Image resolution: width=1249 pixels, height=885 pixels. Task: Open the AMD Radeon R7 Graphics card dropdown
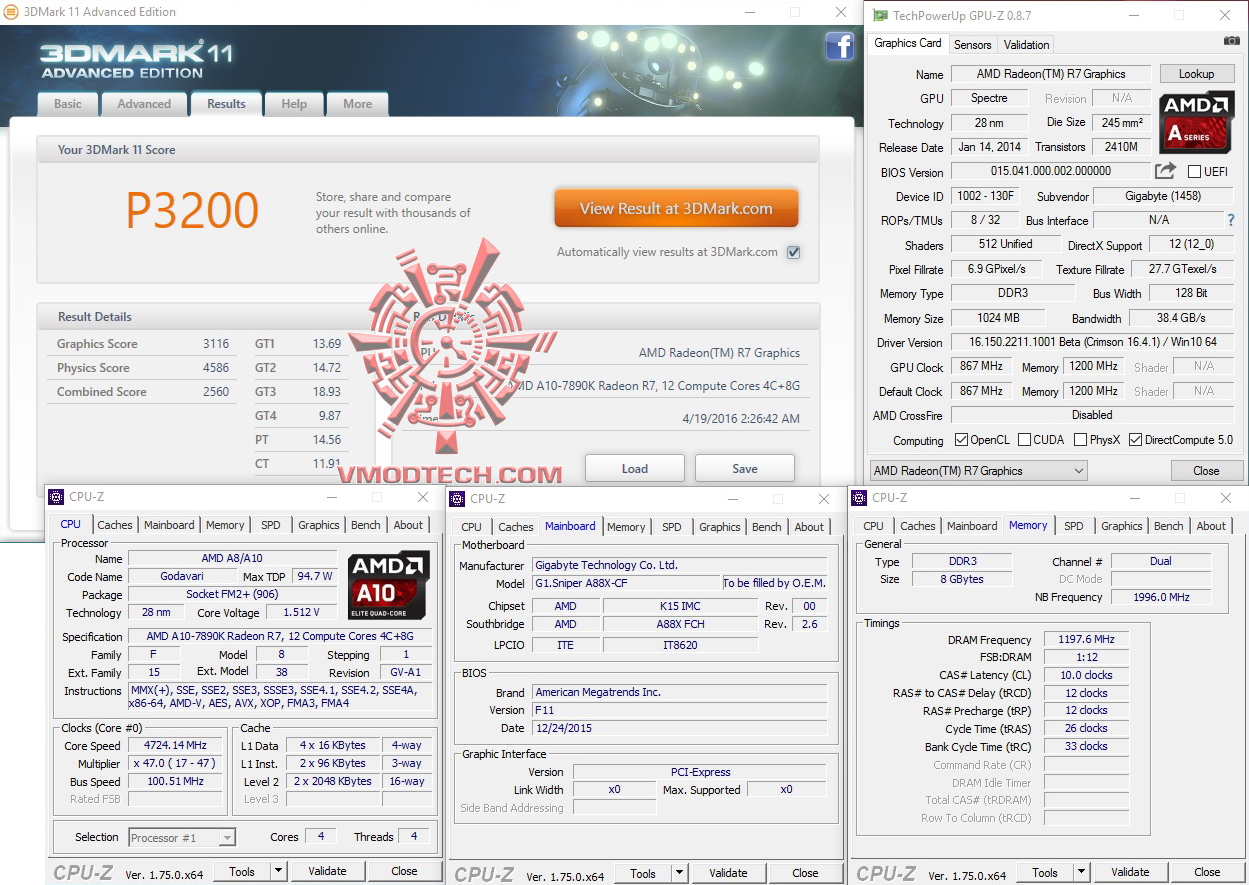pyautogui.click(x=978, y=470)
